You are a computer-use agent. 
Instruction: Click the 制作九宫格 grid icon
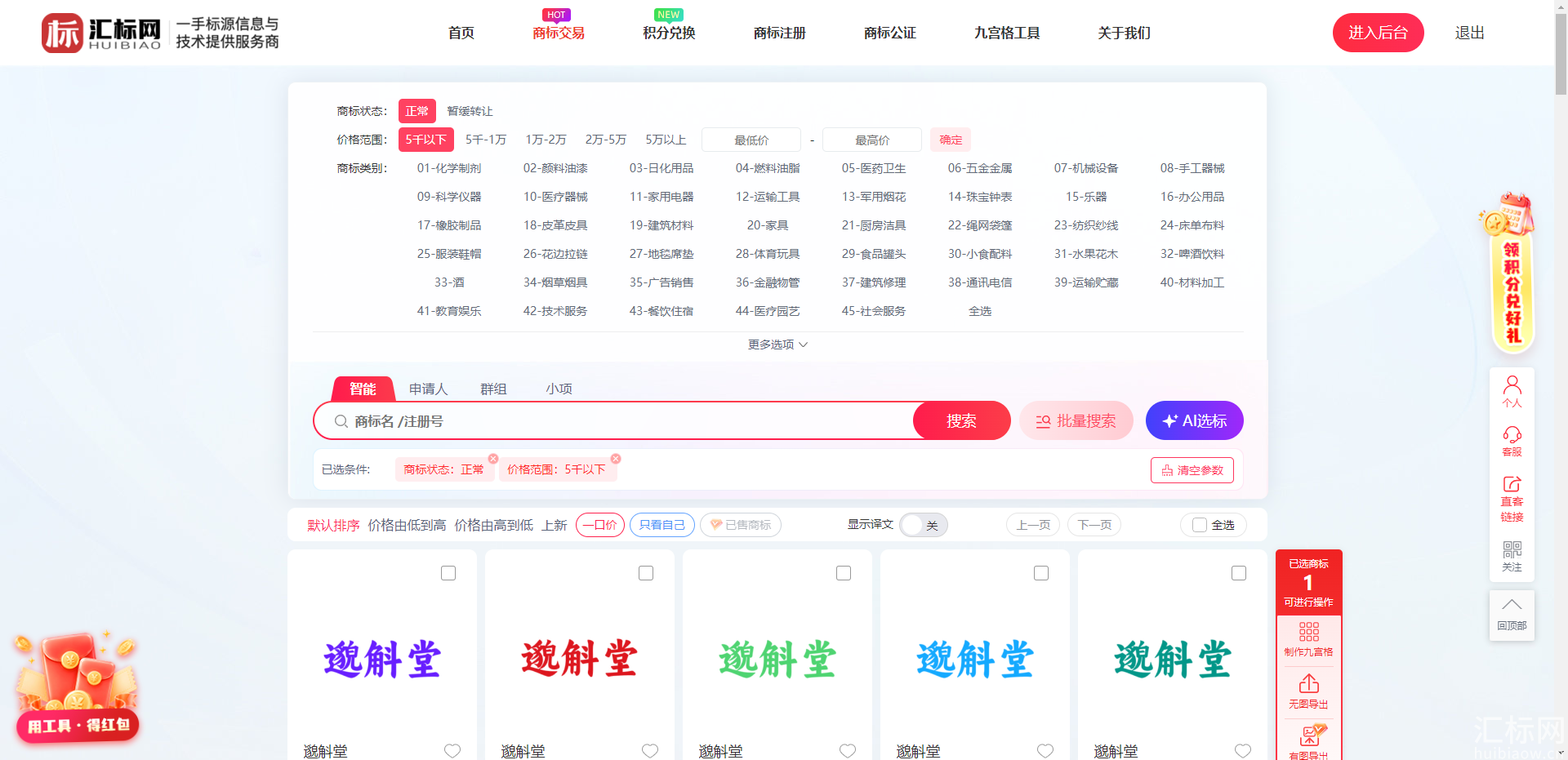click(1308, 639)
